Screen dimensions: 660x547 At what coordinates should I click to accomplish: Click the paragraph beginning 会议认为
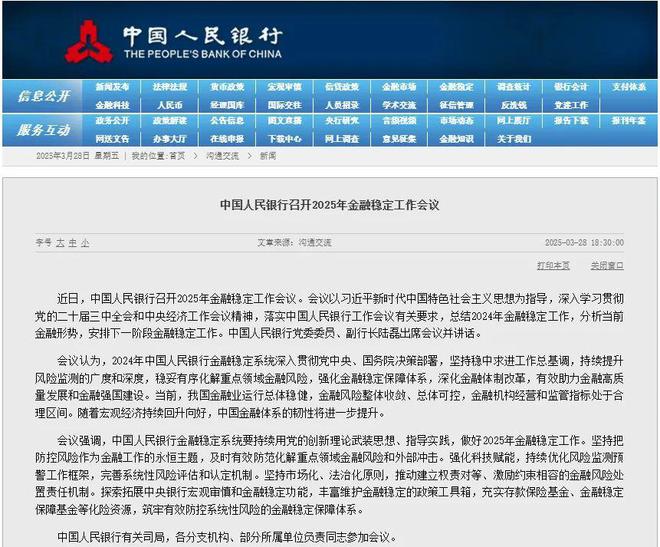pyautogui.click(x=329, y=387)
